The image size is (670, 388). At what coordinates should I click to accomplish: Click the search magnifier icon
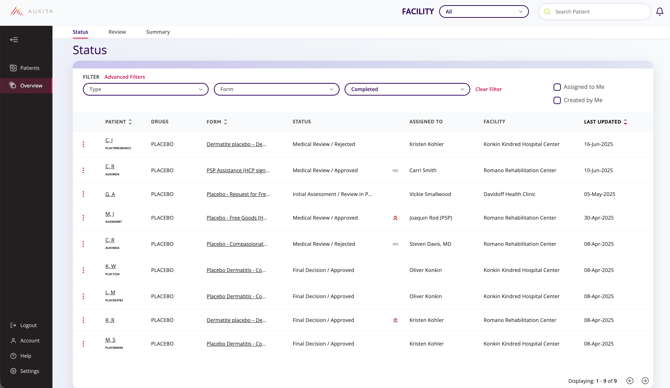[x=547, y=12]
